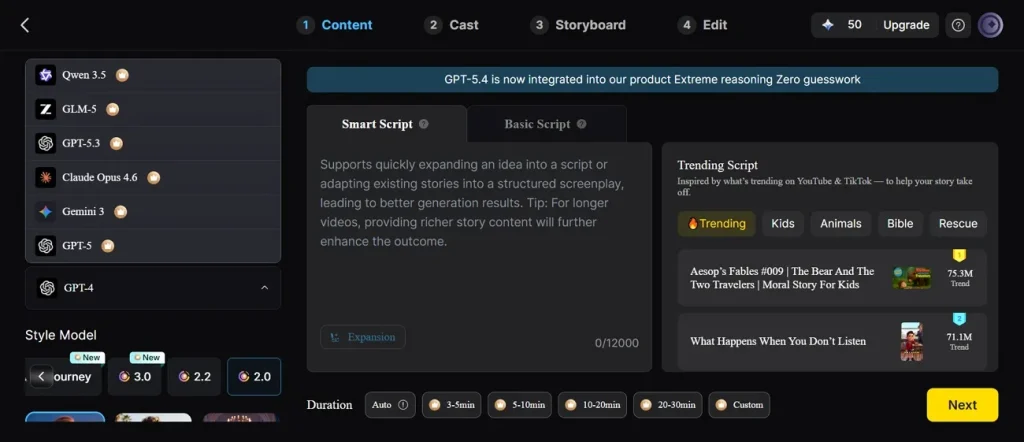The image size is (1024, 442).
Task: Click the credits star icon
Action: click(x=828, y=25)
